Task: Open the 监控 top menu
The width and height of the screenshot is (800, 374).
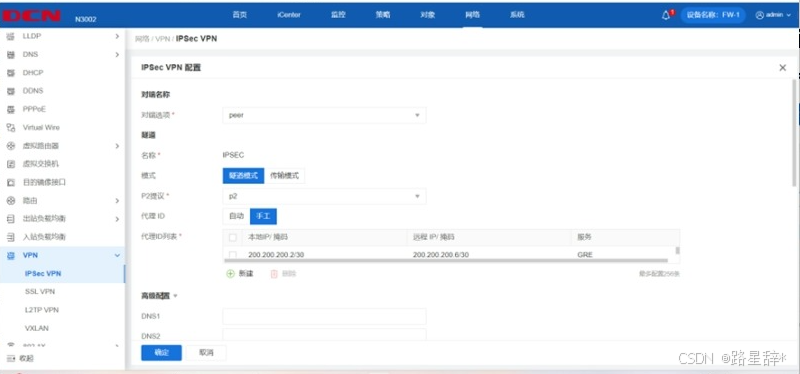Action: click(338, 15)
